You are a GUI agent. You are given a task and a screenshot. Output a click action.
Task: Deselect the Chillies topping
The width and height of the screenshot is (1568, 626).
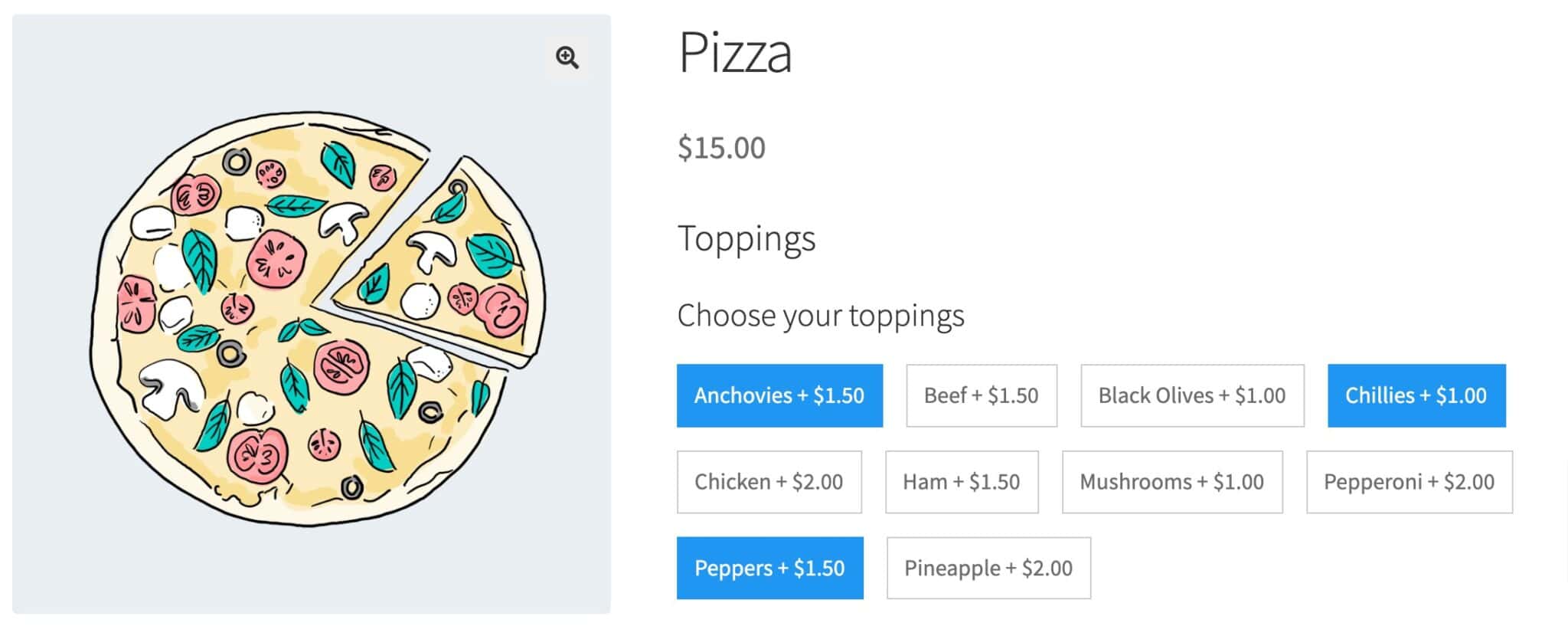point(1416,395)
